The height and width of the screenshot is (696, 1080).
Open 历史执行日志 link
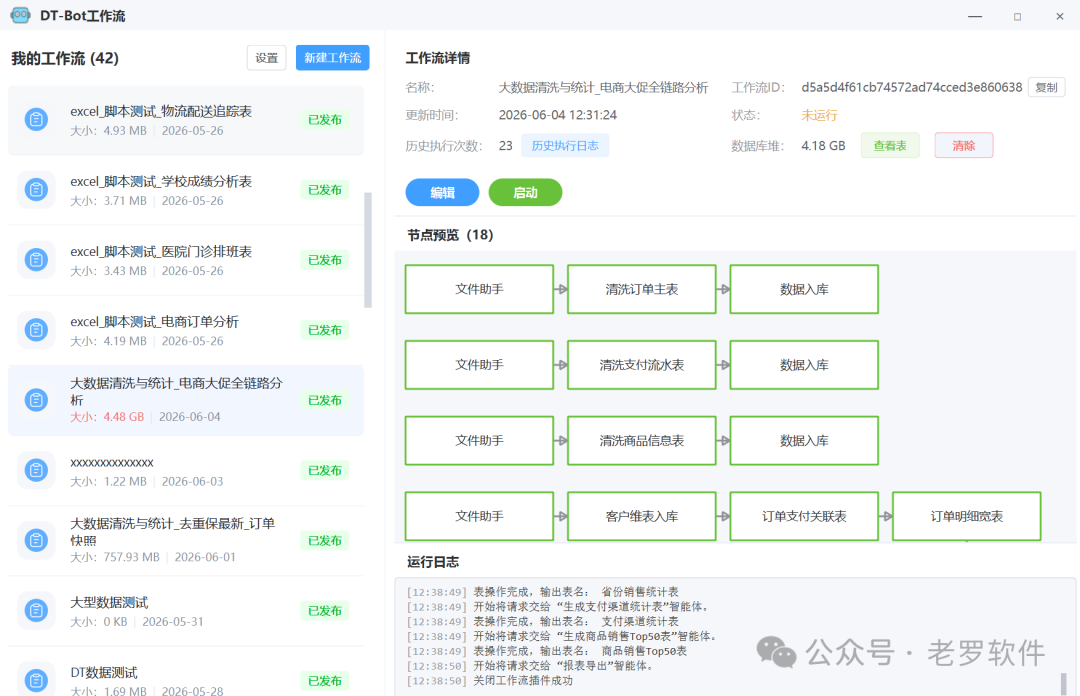coord(565,145)
